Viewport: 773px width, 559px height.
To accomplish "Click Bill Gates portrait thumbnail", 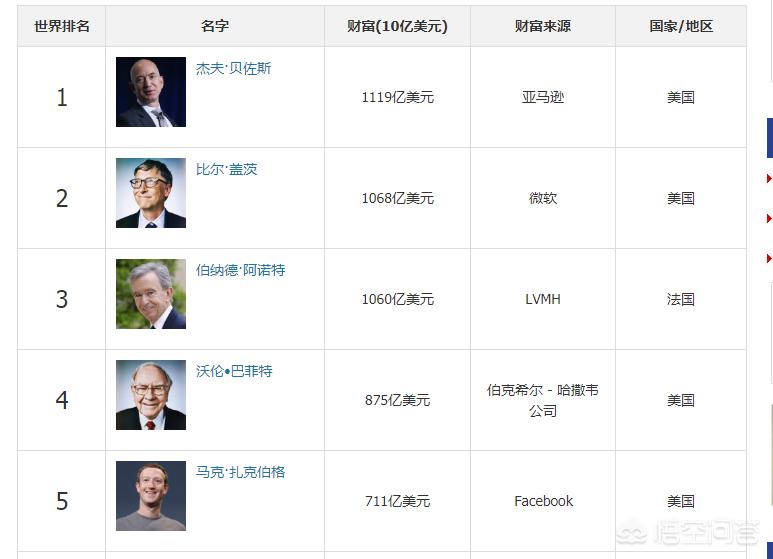I will coord(151,193).
